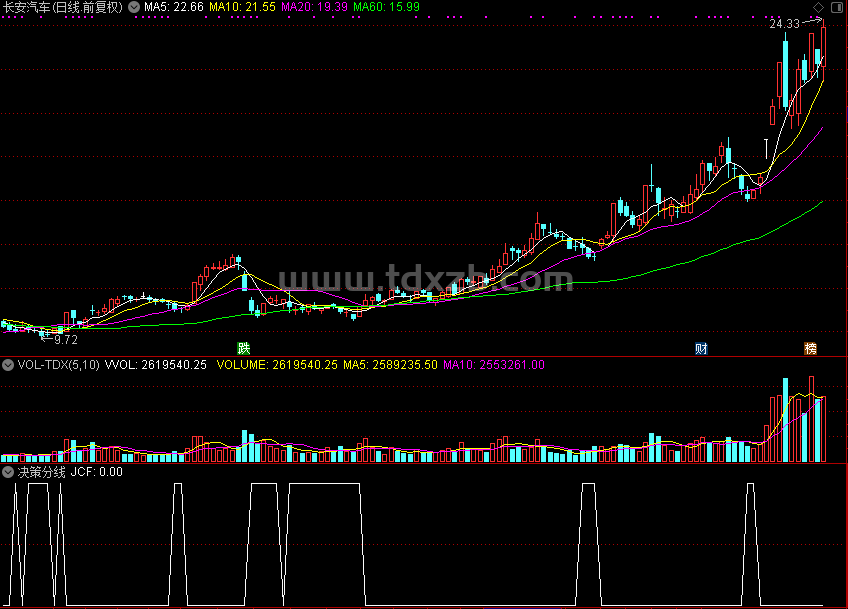Image resolution: width=848 pixels, height=609 pixels.
Task: Click the blue 财 marker icon
Action: [701, 348]
